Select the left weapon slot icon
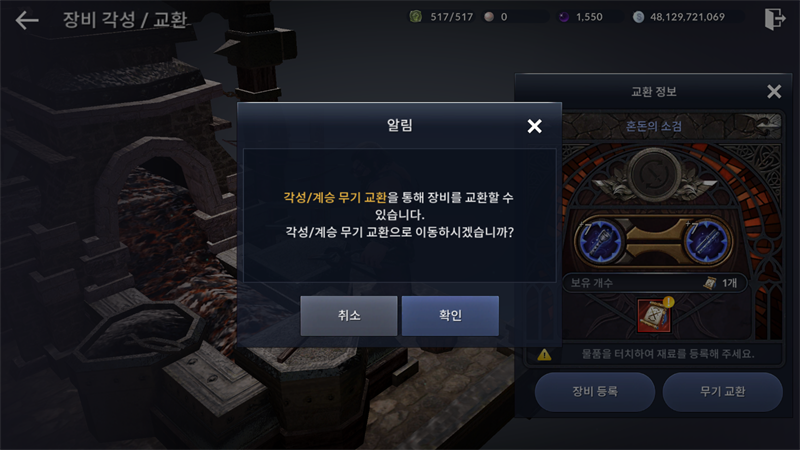Viewport: 800px width, 450px height. pyautogui.click(x=601, y=241)
